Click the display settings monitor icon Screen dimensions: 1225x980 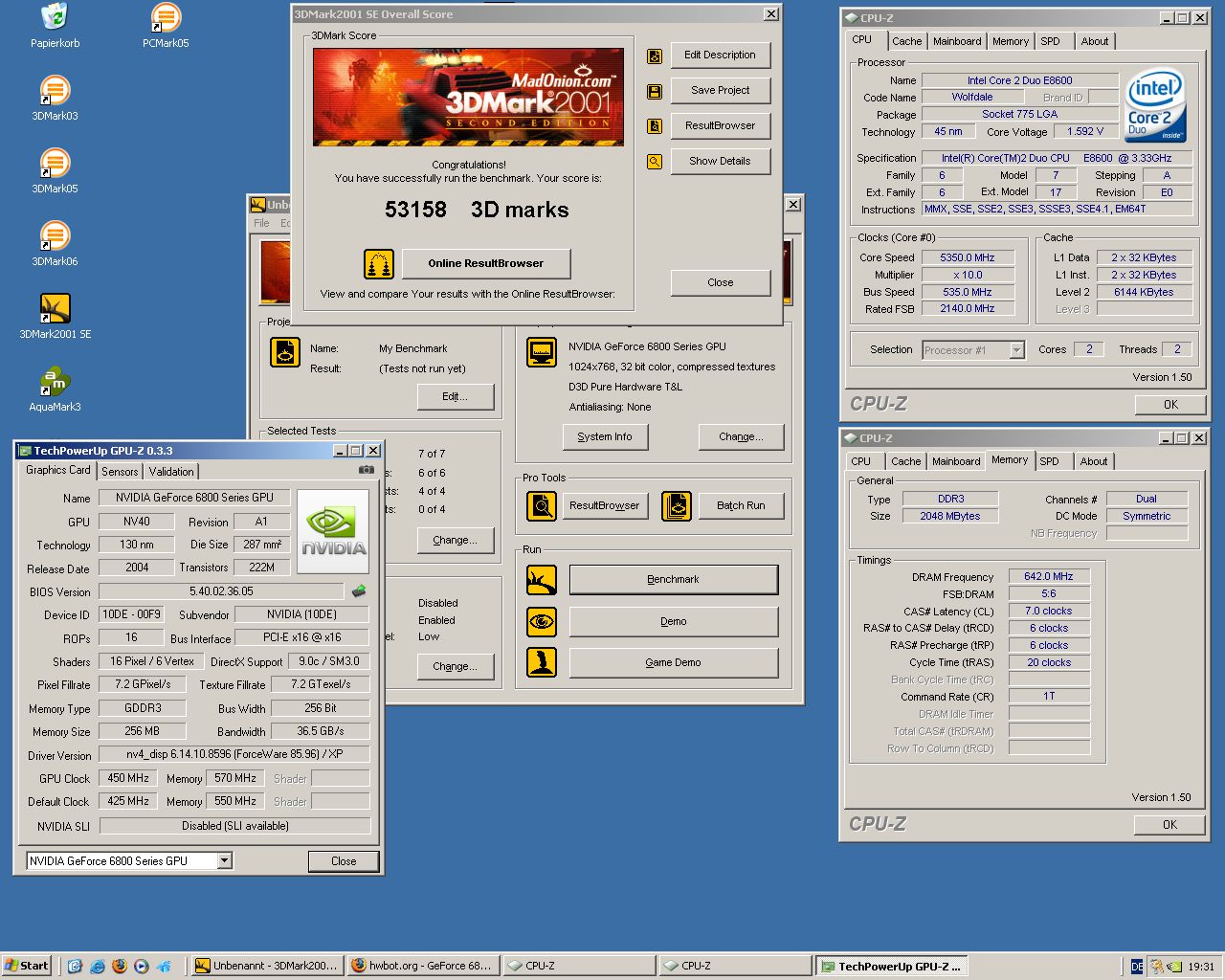[x=542, y=353]
